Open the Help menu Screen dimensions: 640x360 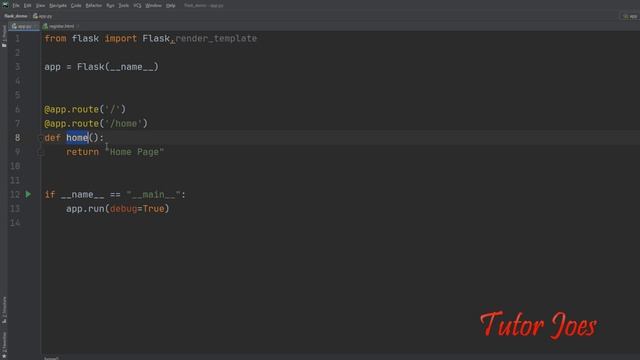171,6
